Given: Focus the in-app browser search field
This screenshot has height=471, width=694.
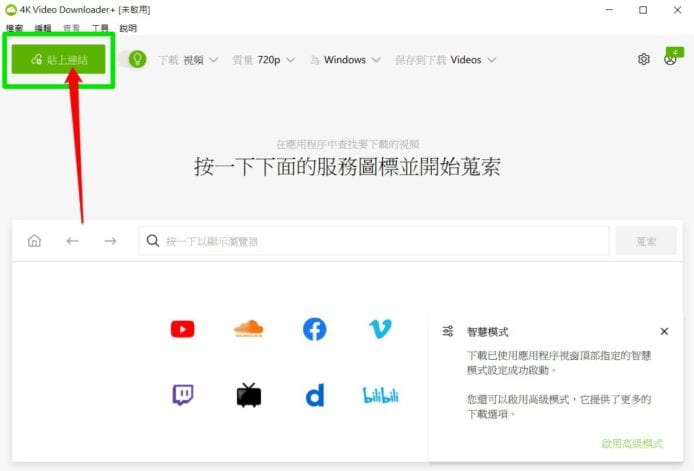Looking at the screenshot, I should [374, 241].
